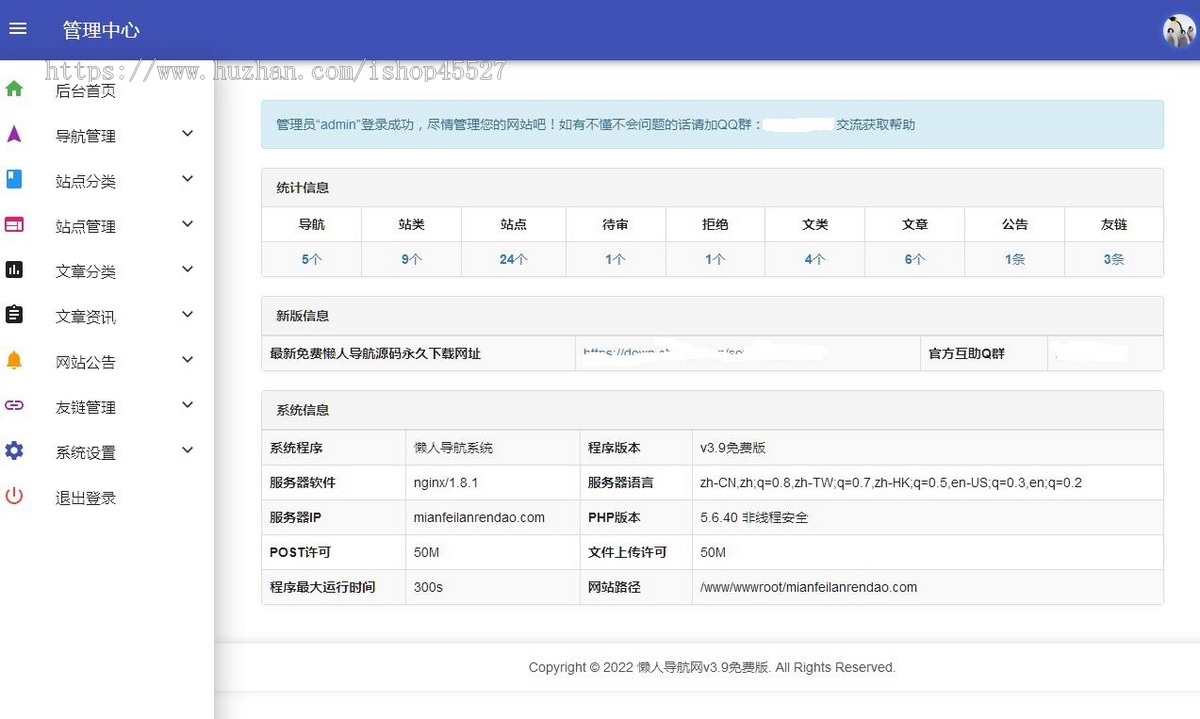The image size is (1200, 719).
Task: Click the orange bell icon for 网站公告
Action: click(x=14, y=360)
